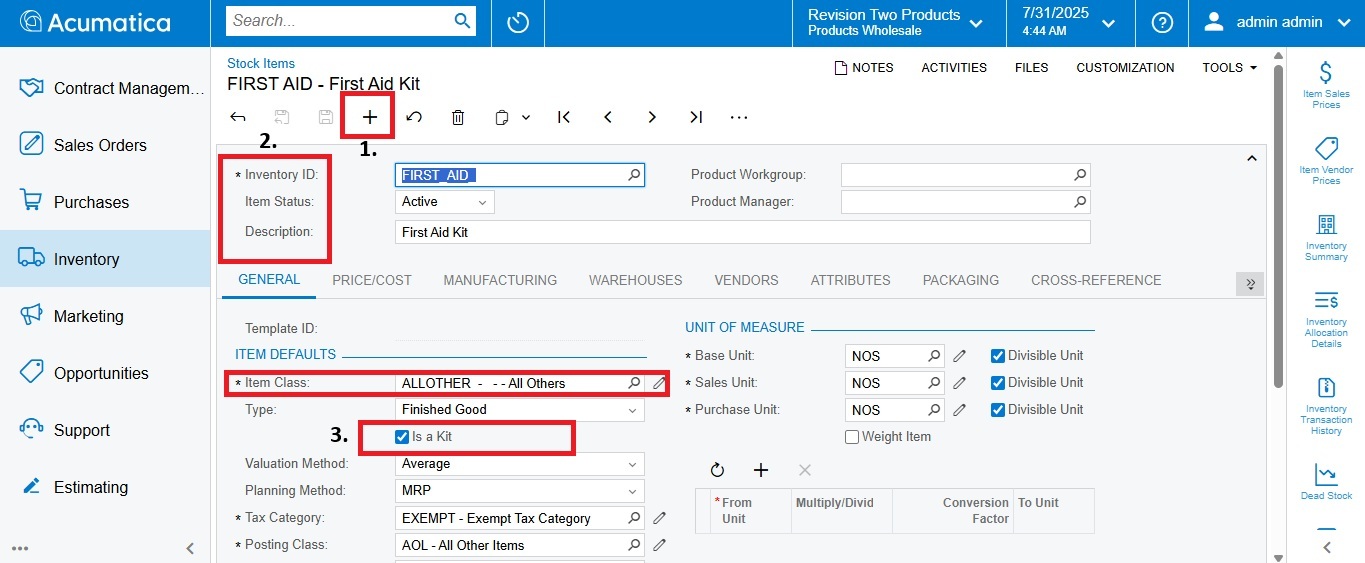Refresh the unit conversion table
This screenshot has height=563, width=1365.
click(717, 470)
